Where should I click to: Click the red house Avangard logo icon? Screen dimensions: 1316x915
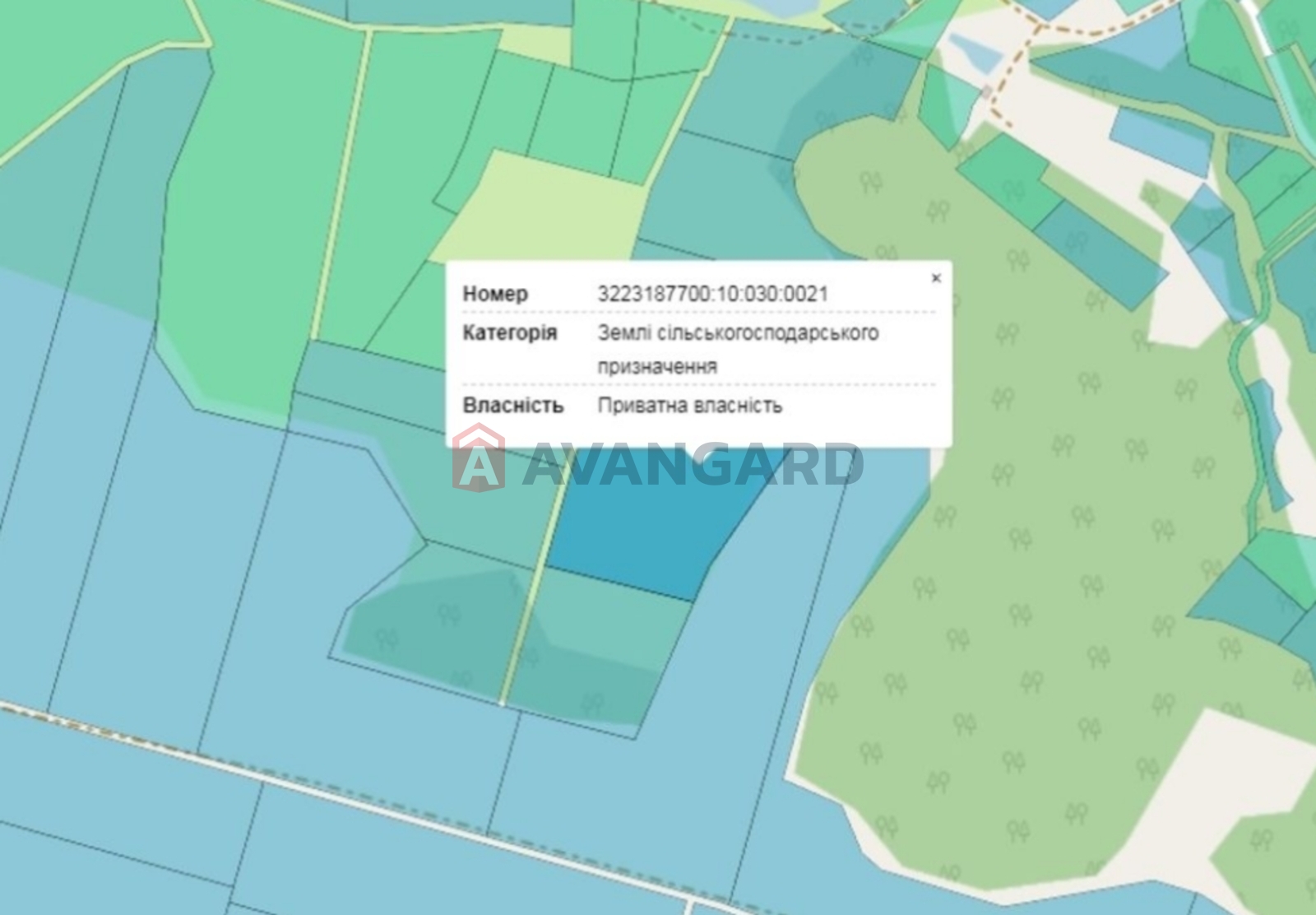click(x=478, y=459)
